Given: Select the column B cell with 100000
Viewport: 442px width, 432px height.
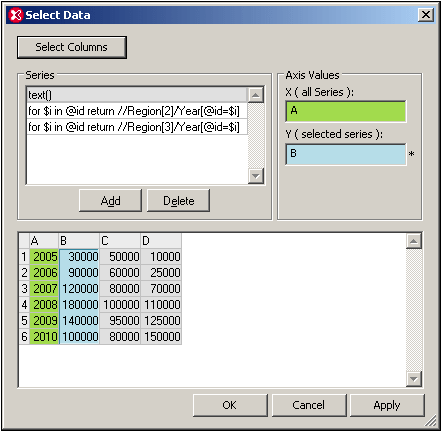Looking at the screenshot, I should [x=79, y=337].
